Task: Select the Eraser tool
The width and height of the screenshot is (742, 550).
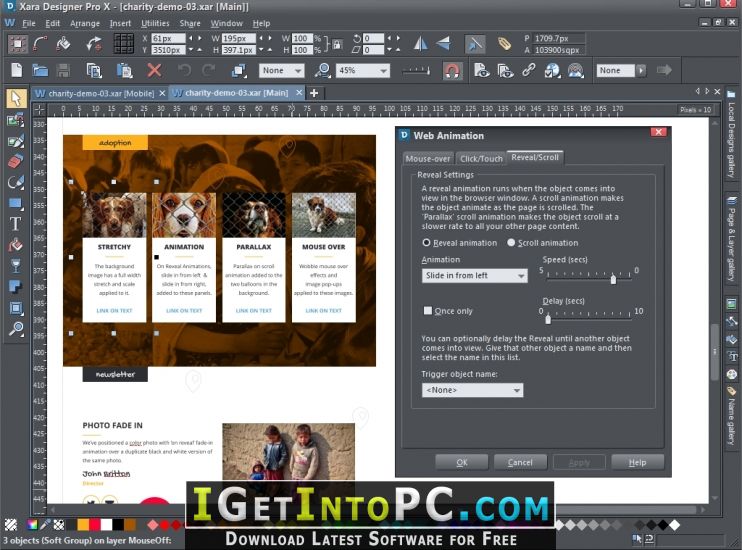Action: (x=15, y=161)
